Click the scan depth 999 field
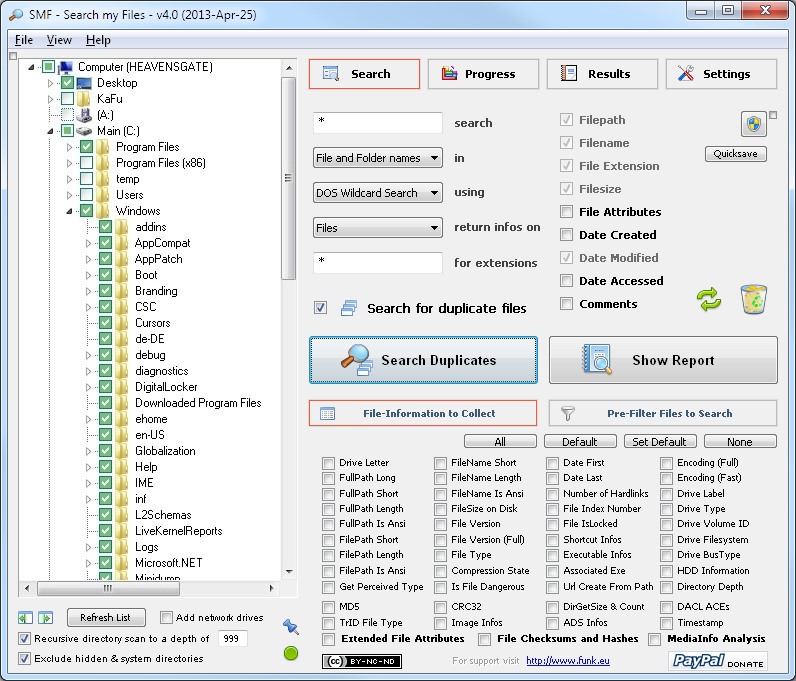796x681 pixels. [232, 638]
